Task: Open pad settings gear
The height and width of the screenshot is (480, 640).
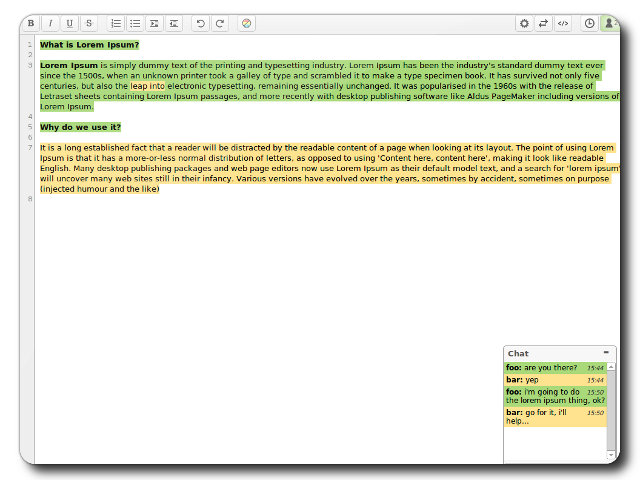Action: pyautogui.click(x=524, y=23)
